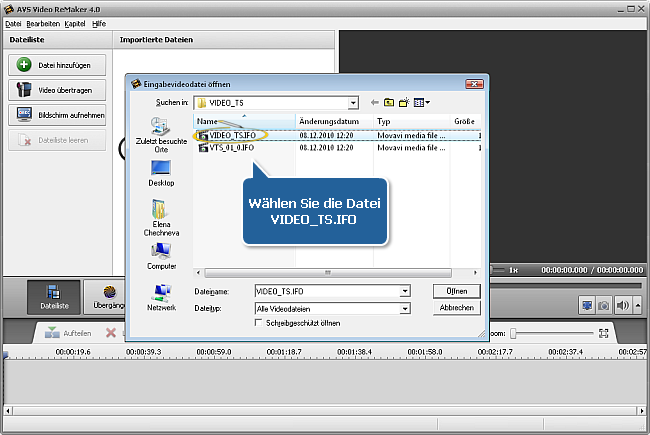Image resolution: width=650 pixels, height=435 pixels.
Task: Click the Dateiname input field
Action: [327, 292]
